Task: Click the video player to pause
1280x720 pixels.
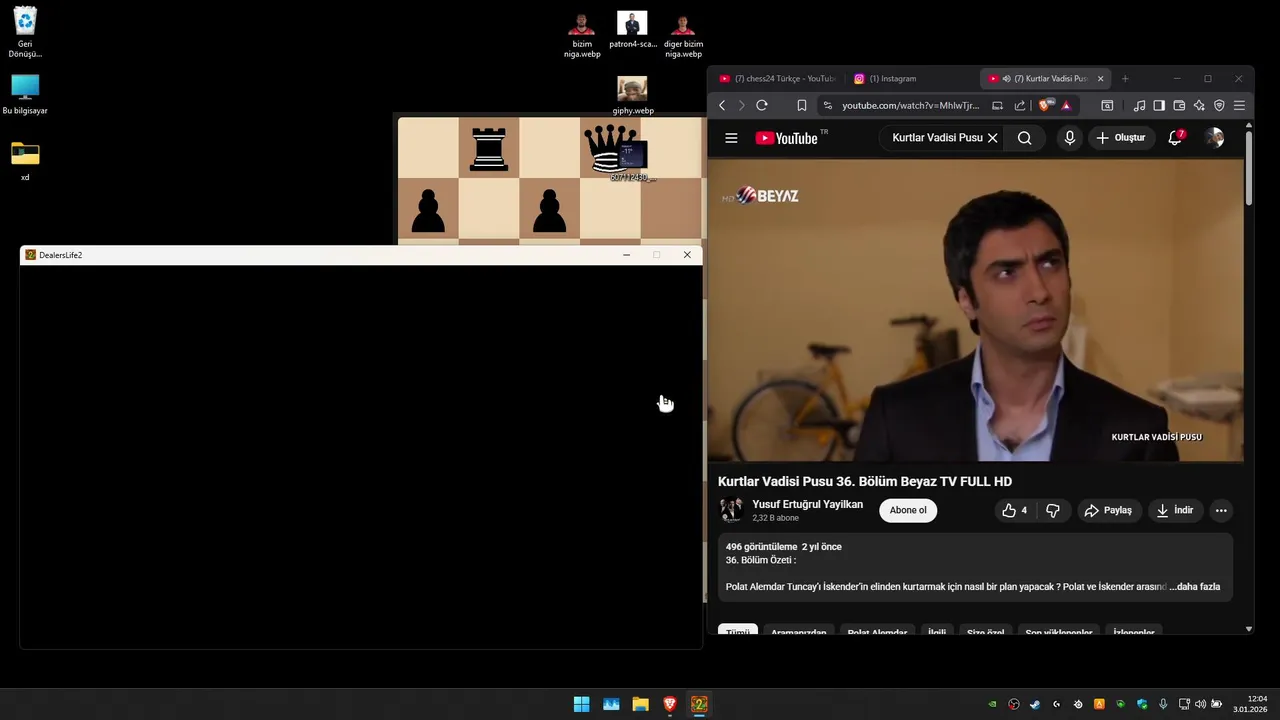Action: point(975,310)
